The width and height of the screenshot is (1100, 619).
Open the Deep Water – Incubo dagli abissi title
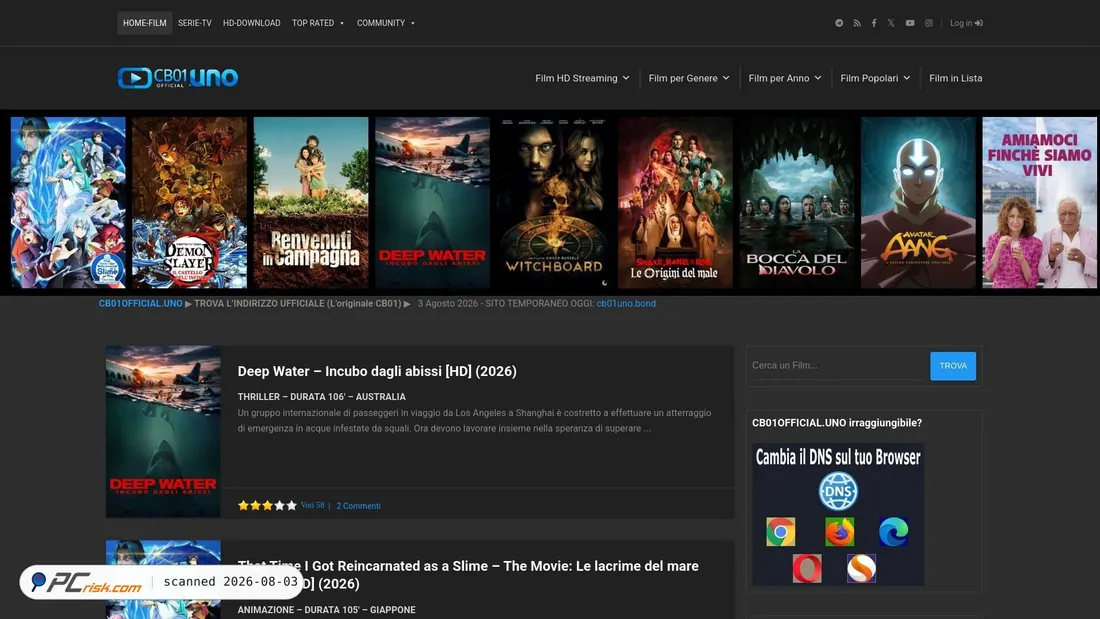[x=377, y=371]
